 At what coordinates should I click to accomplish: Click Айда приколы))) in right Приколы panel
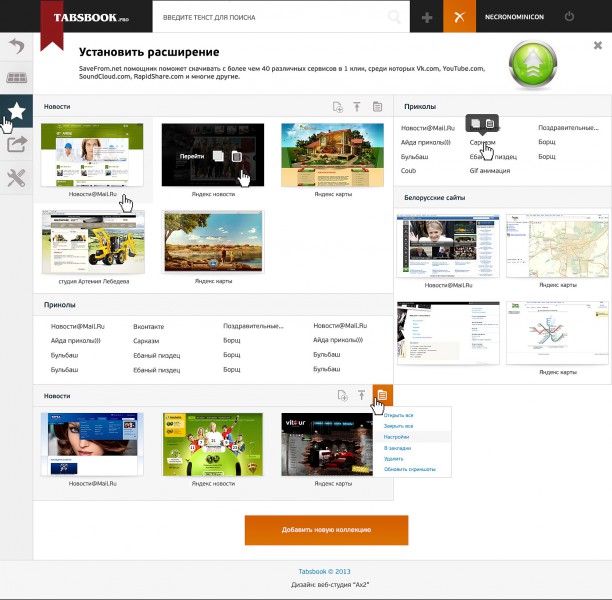[x=425, y=142]
